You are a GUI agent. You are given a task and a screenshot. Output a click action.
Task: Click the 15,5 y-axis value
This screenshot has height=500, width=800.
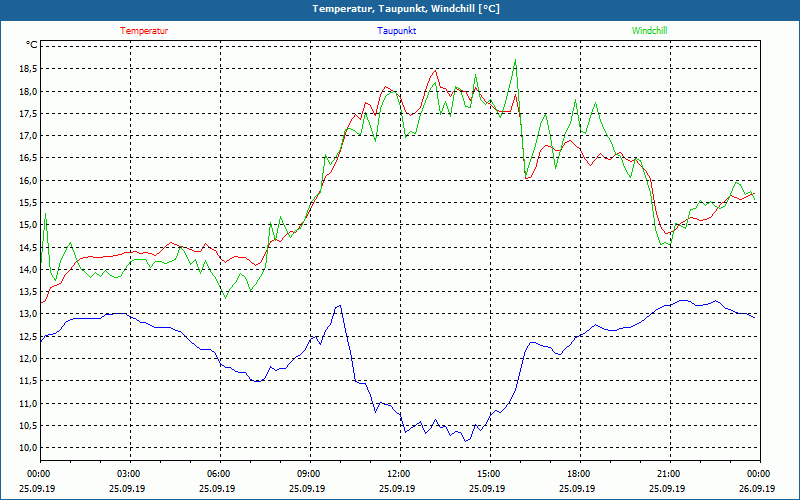[x=28, y=203]
